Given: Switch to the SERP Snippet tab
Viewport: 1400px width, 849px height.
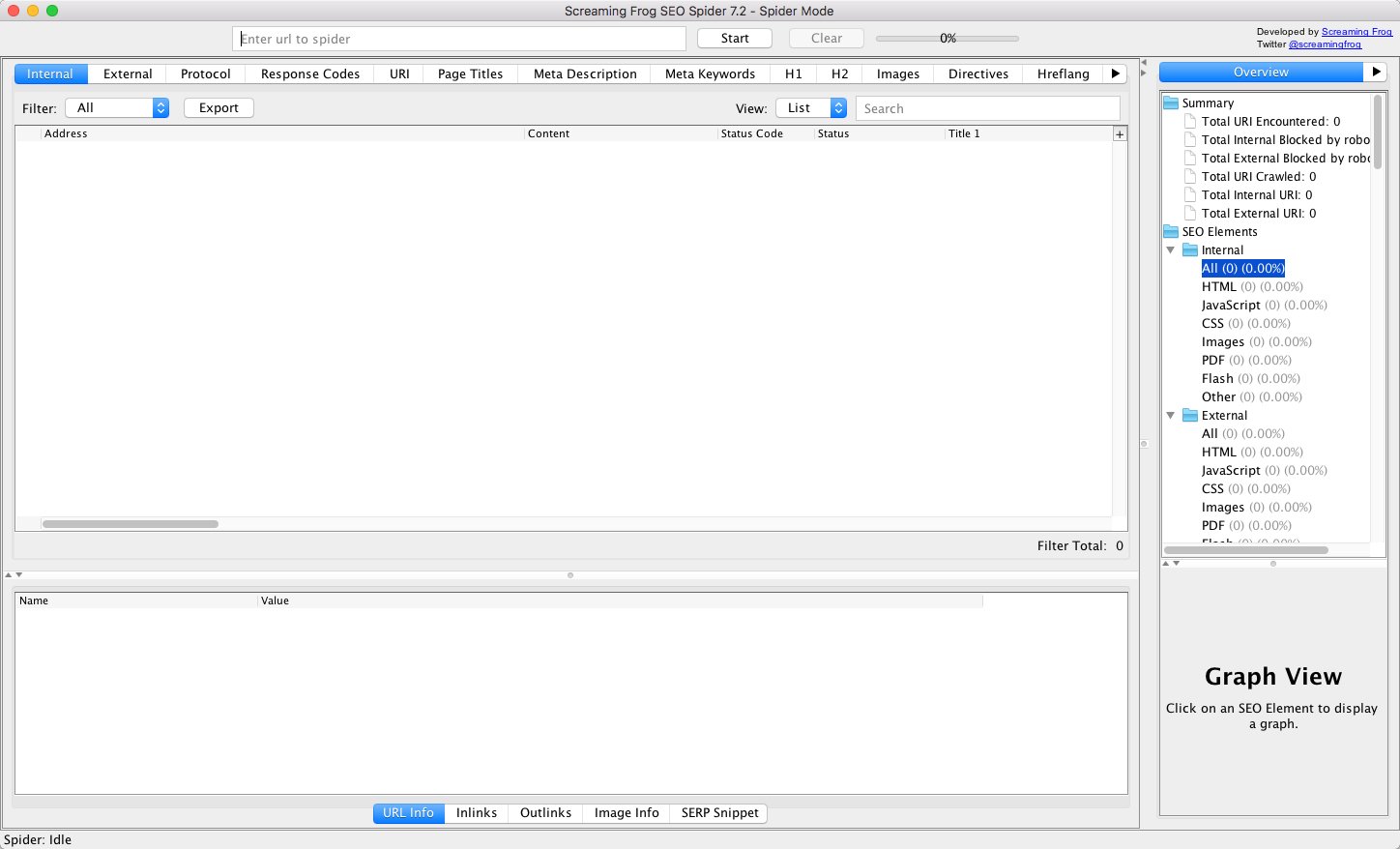Looking at the screenshot, I should pyautogui.click(x=720, y=813).
